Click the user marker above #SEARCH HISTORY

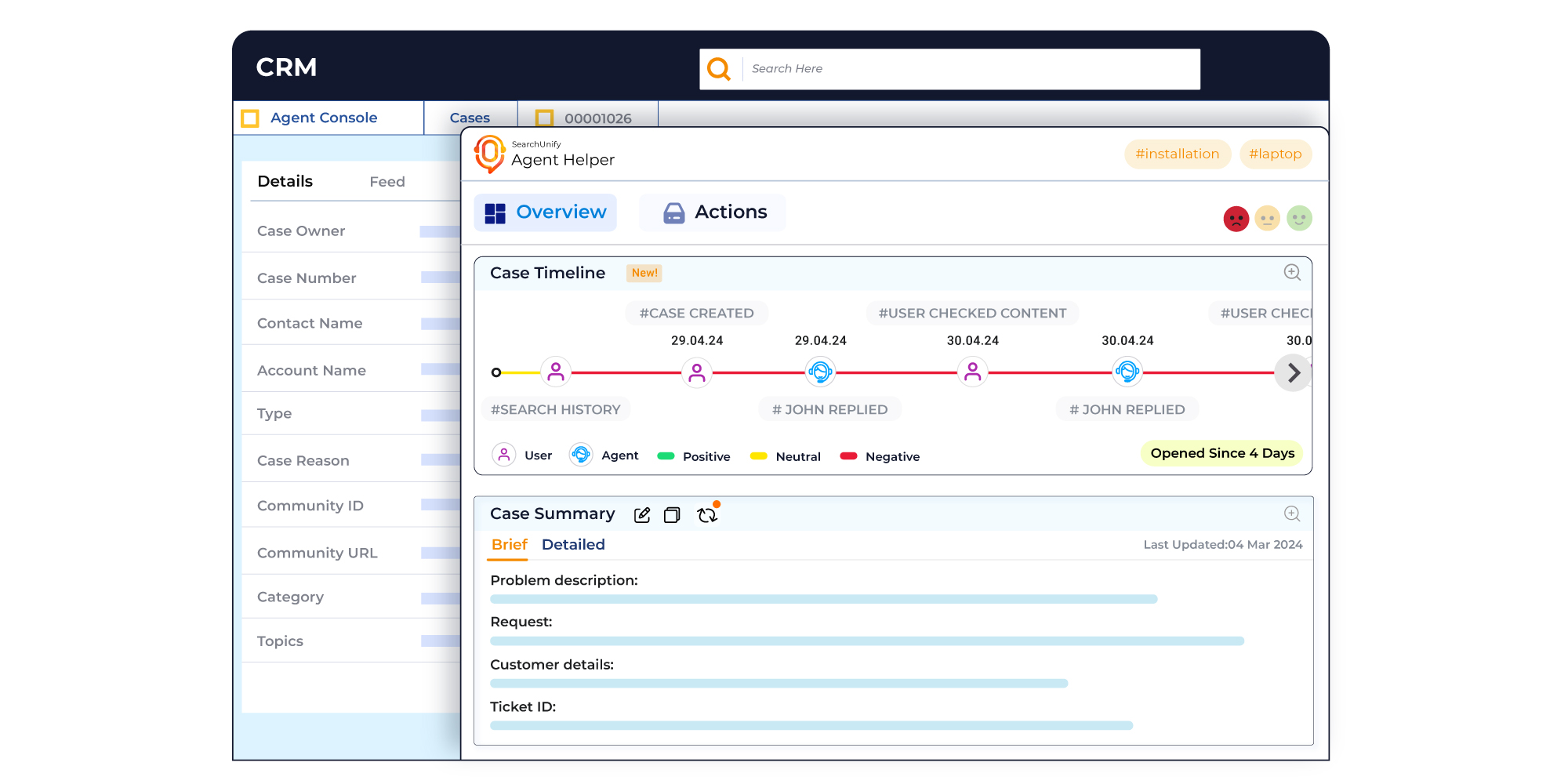tap(556, 372)
